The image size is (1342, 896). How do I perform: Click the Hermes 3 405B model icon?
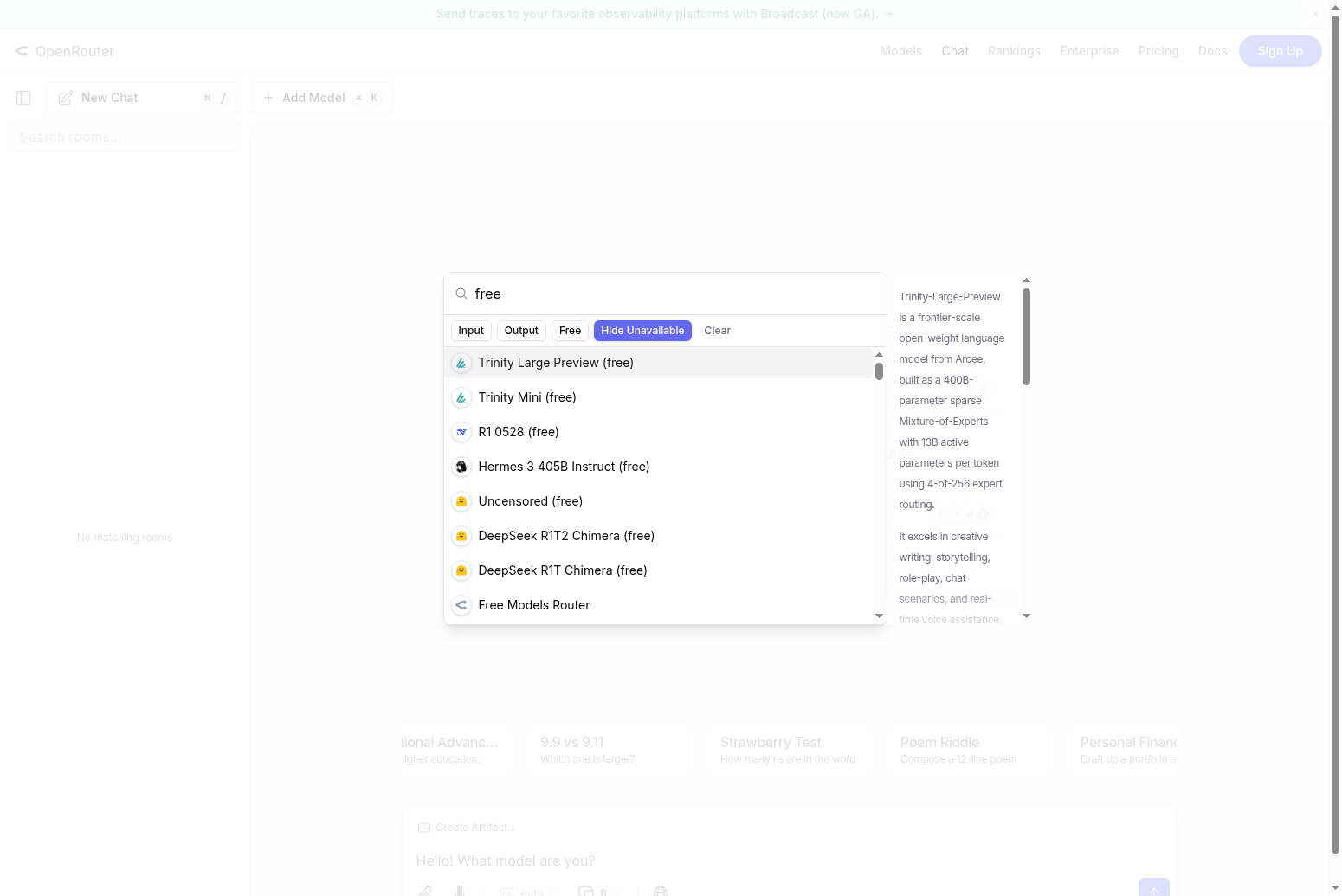tap(461, 467)
